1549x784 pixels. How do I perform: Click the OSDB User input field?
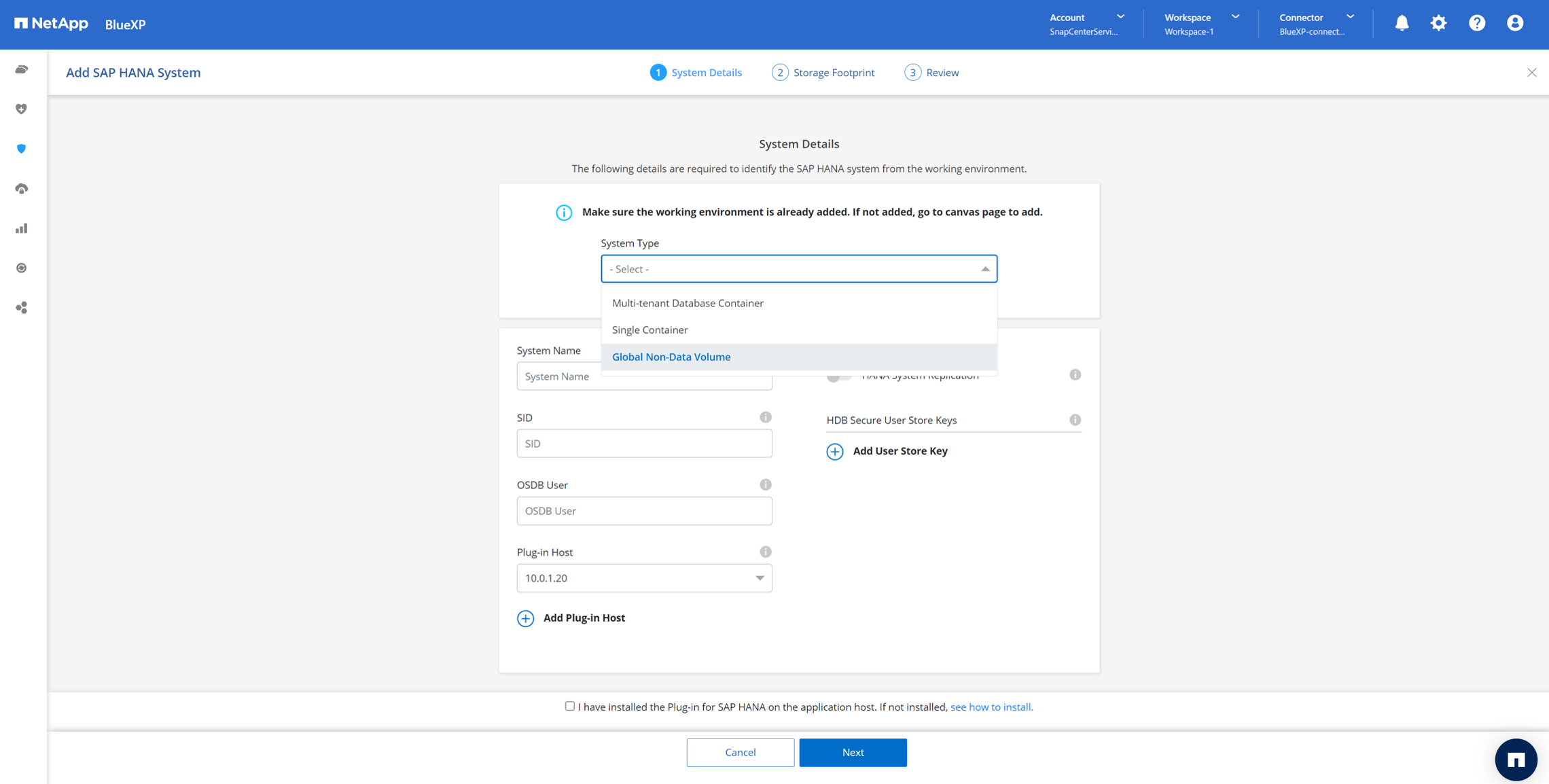coord(644,511)
